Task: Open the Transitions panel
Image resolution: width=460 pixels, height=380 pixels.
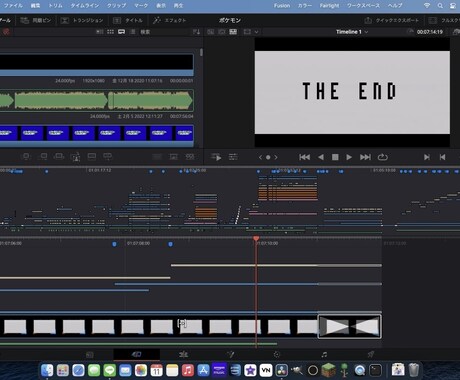Action: (x=82, y=20)
